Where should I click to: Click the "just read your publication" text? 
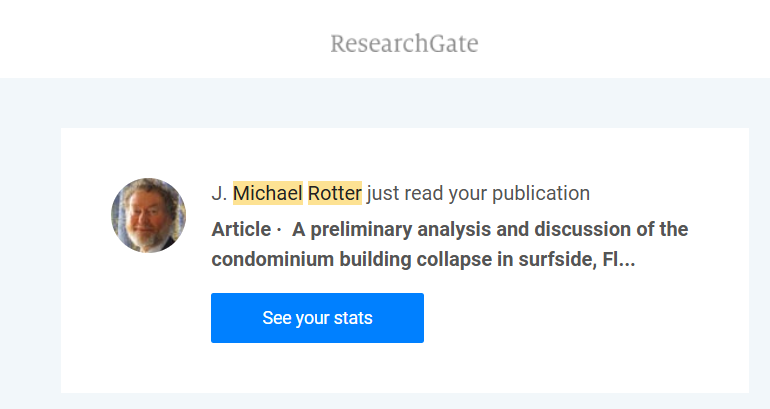478,193
